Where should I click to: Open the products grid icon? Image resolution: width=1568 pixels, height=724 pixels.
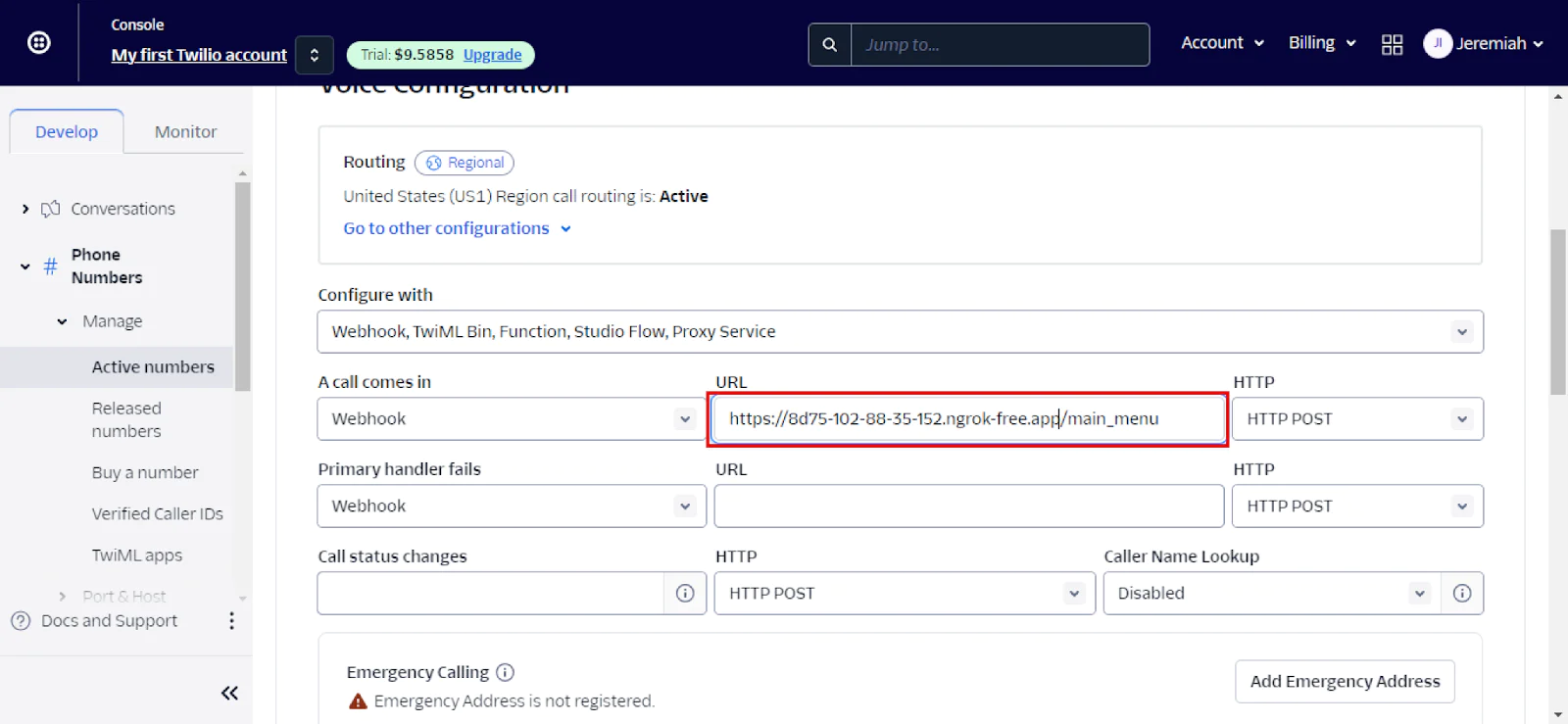(x=1392, y=44)
